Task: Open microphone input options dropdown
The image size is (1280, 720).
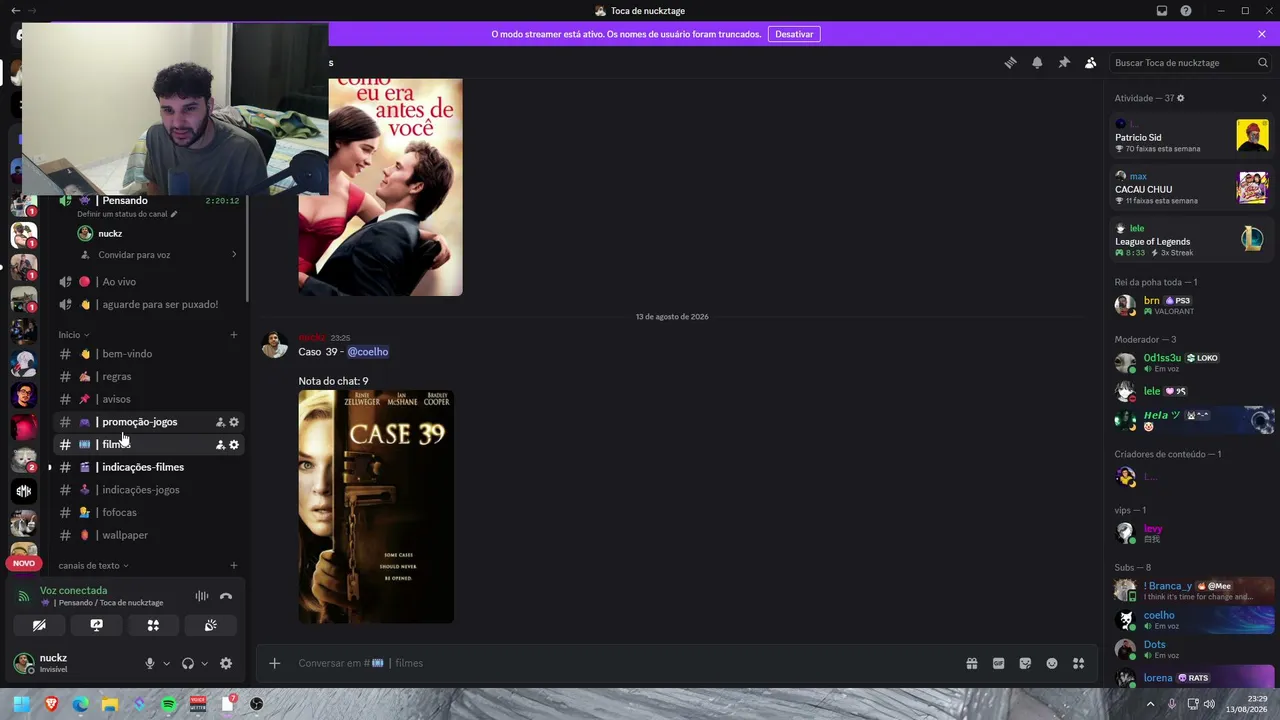Action: (x=166, y=663)
